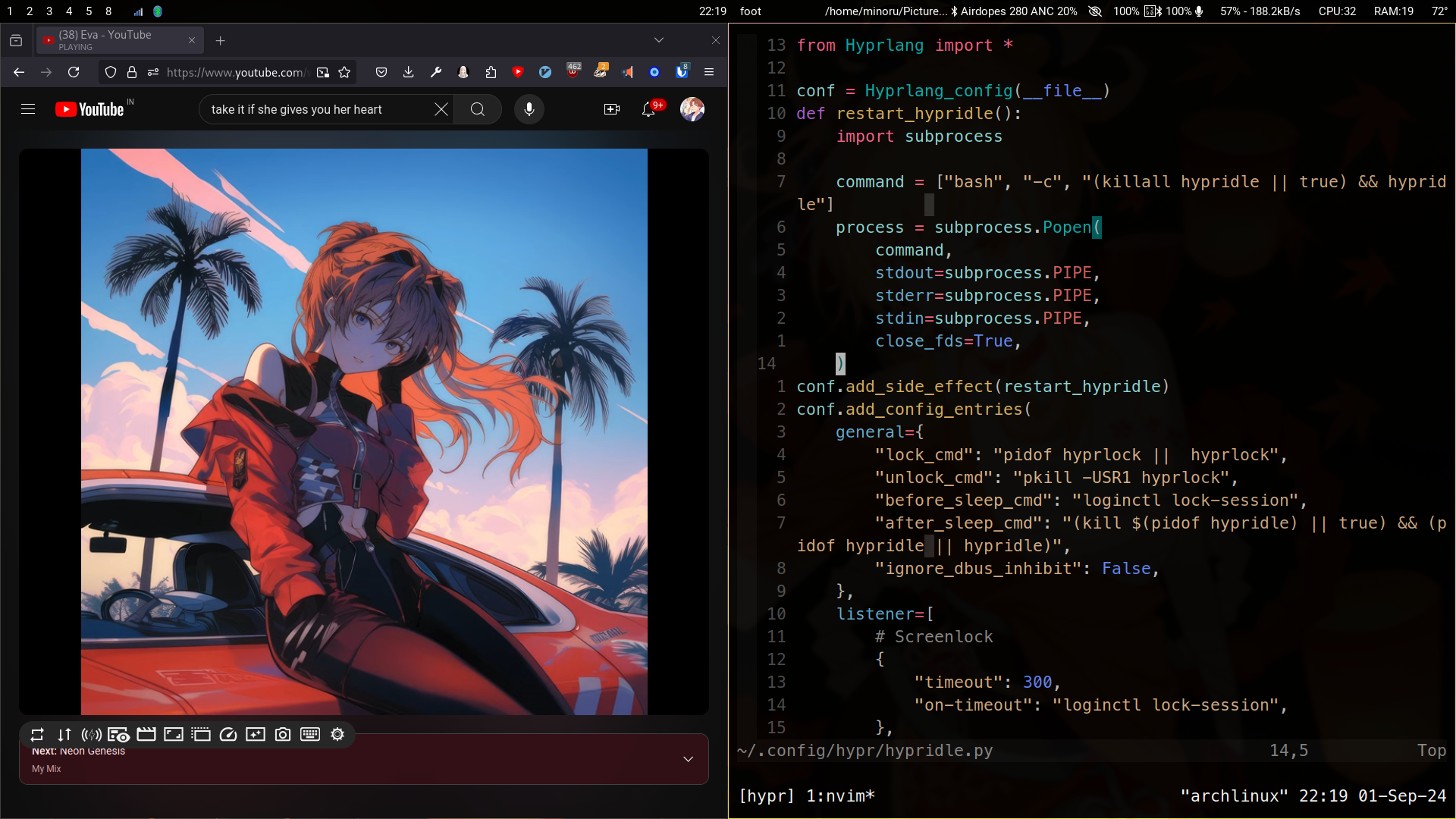This screenshot has height=819, width=1456.
Task: Open the Vimium extension icon
Action: (x=545, y=72)
